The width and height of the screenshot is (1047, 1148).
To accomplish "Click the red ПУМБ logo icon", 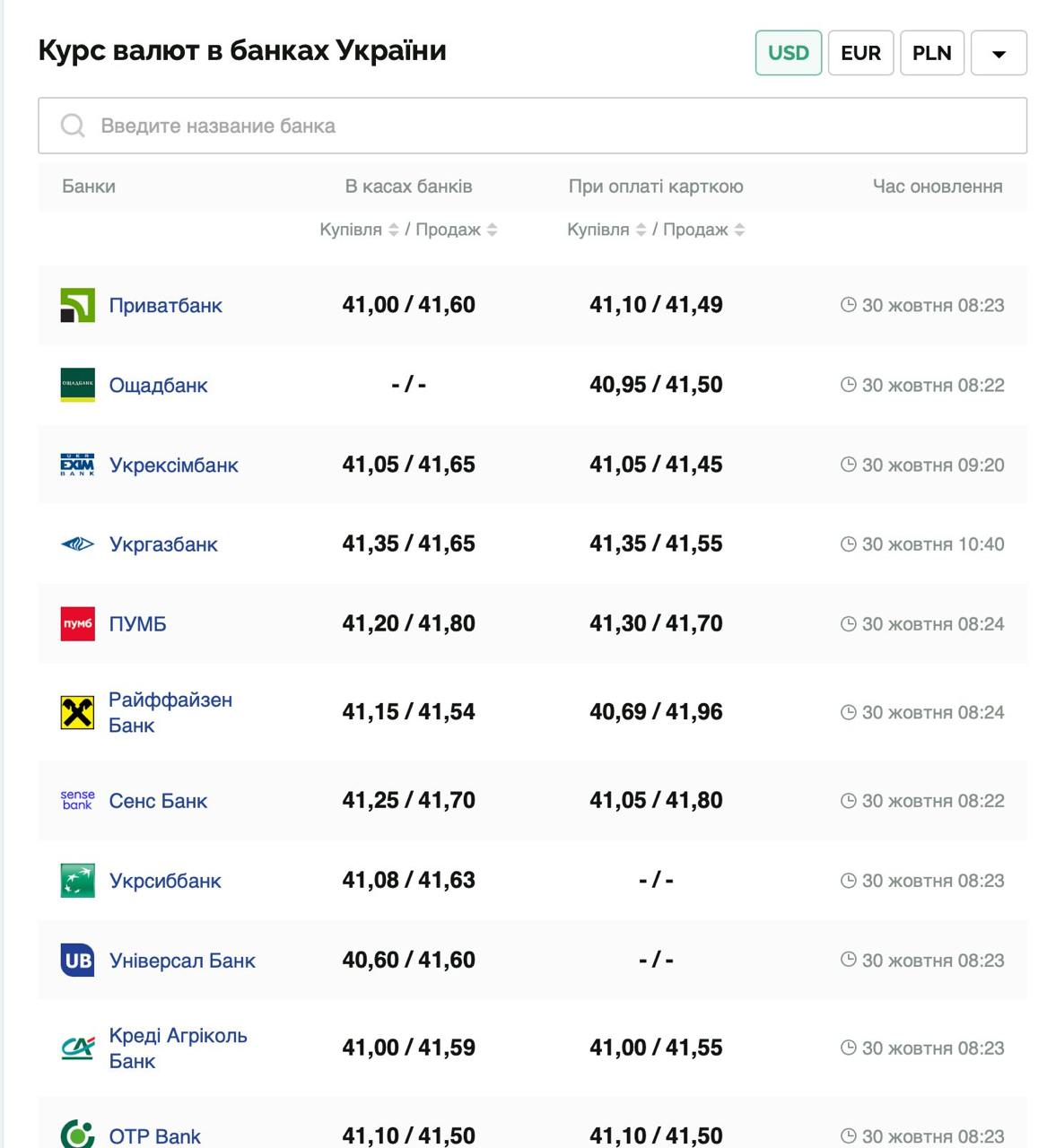I will click(77, 624).
